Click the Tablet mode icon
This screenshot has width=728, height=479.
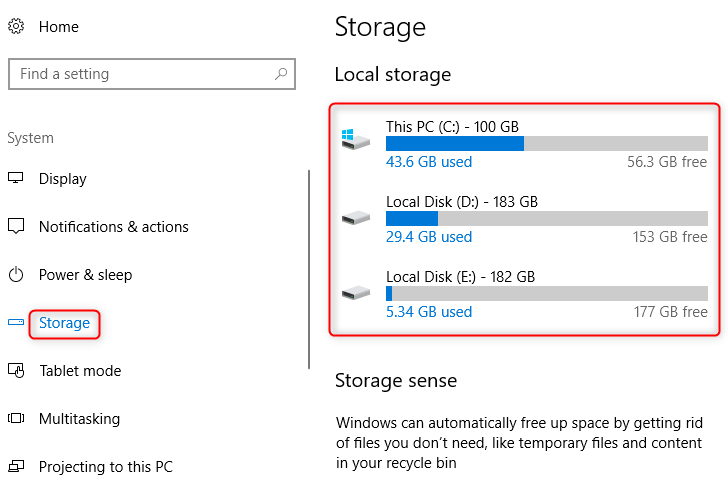15,371
